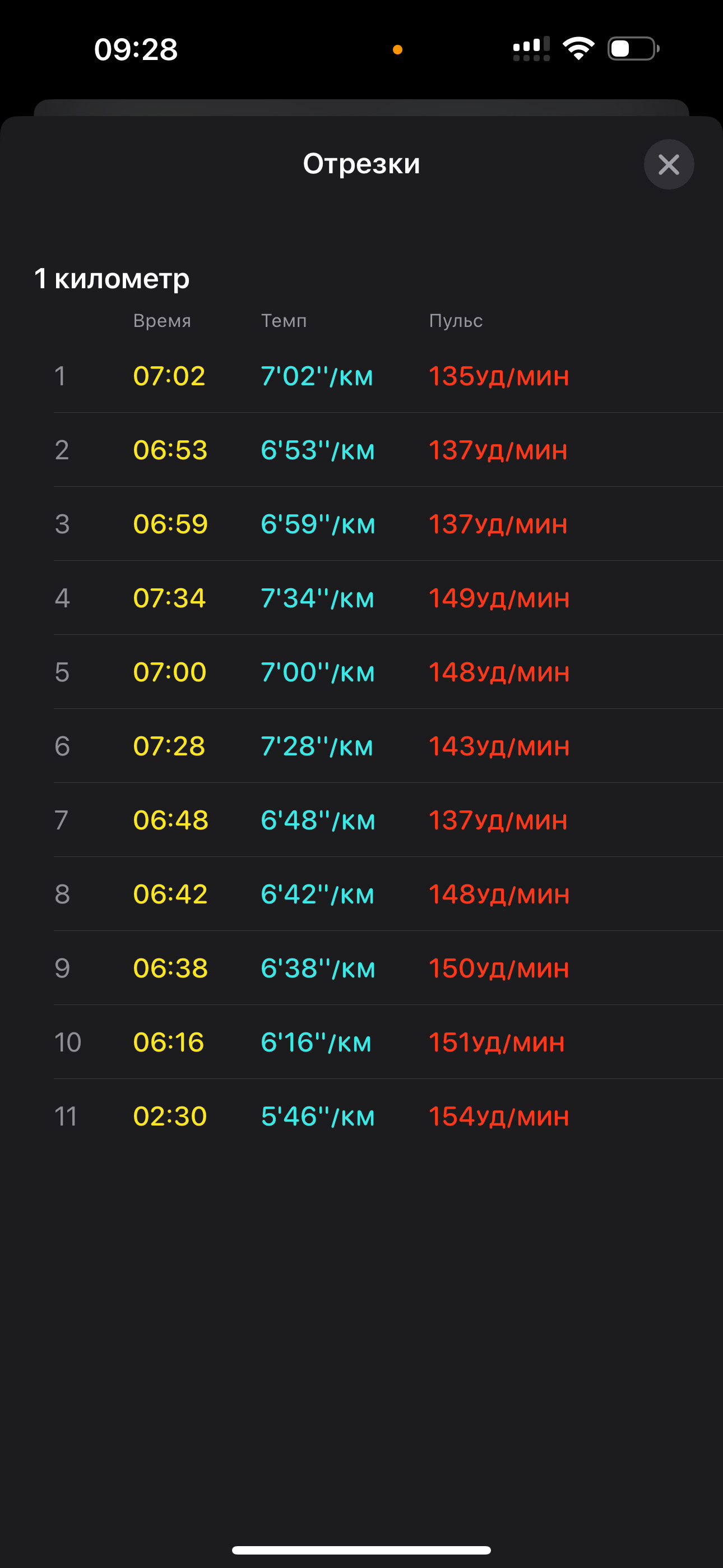Select split 9 heart rate 150уд/мин

pos(499,969)
